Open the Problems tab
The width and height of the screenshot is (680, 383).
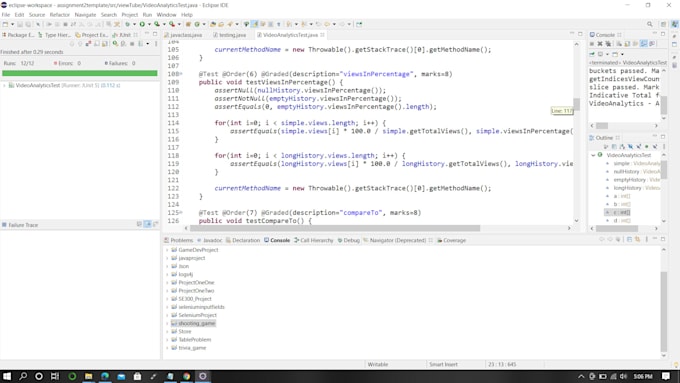179,240
